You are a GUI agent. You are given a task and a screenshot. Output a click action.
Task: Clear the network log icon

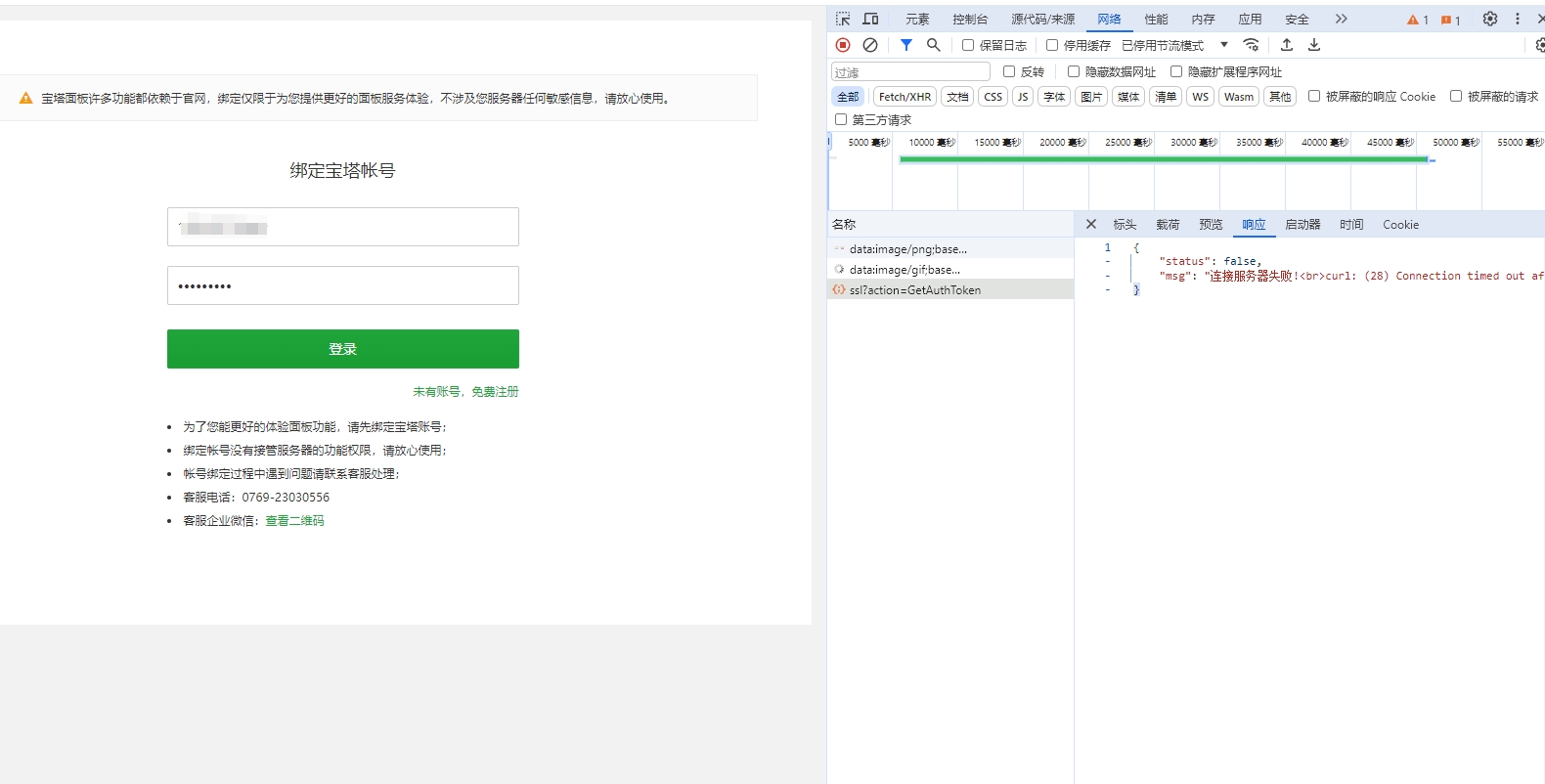pyautogui.click(x=870, y=45)
